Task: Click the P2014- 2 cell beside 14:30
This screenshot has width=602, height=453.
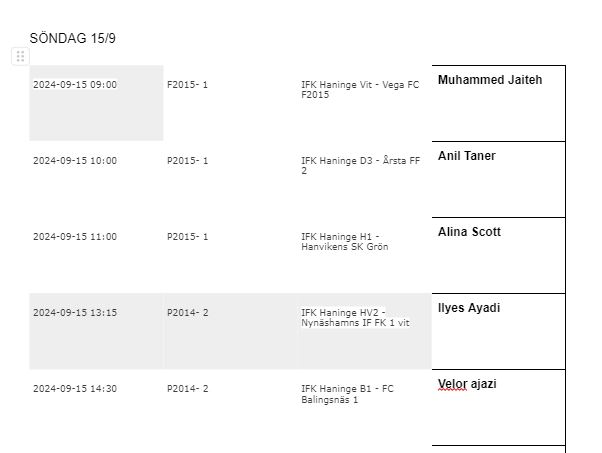Action: (x=188, y=389)
